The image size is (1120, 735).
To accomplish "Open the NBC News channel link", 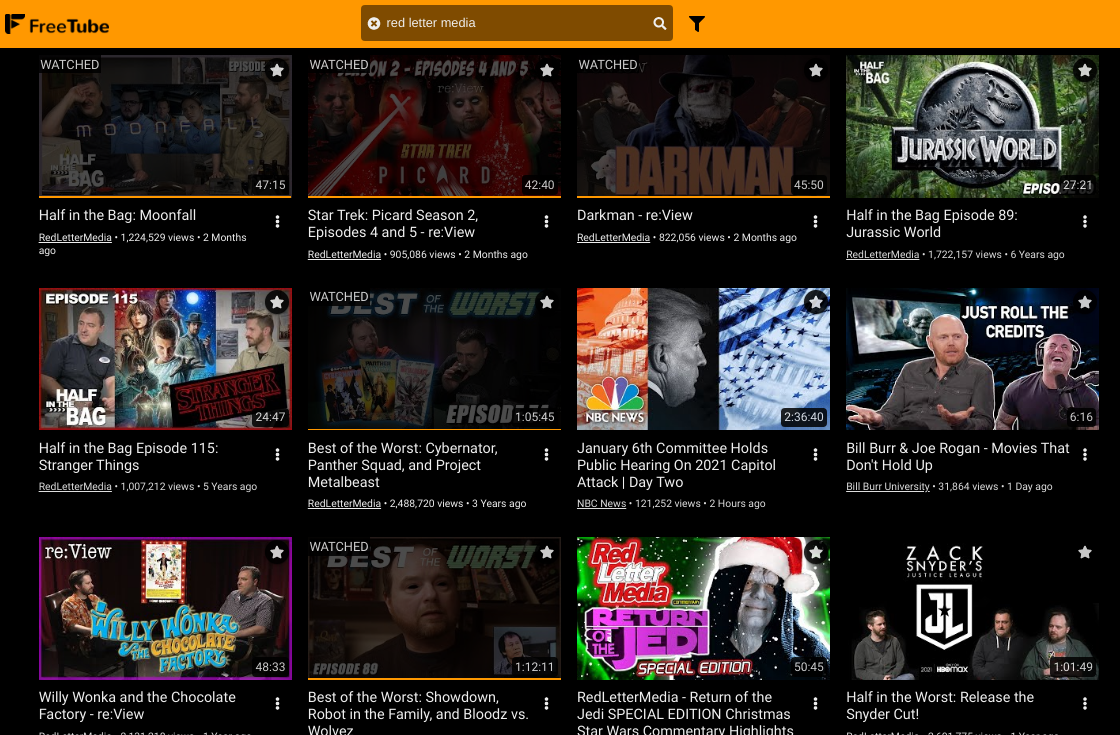I will (601, 504).
